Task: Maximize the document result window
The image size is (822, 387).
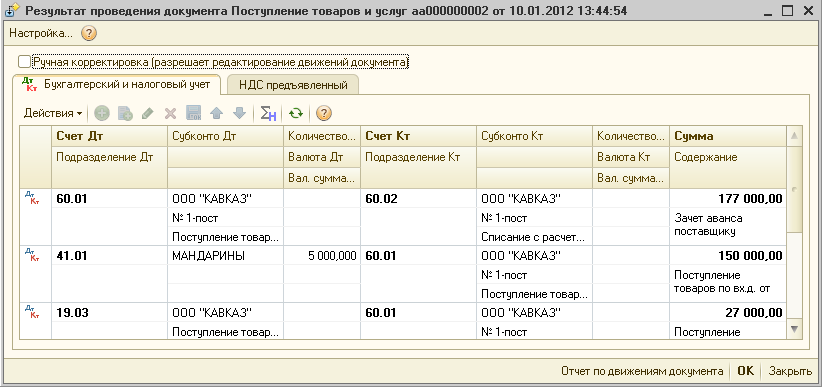Action: 786,10
